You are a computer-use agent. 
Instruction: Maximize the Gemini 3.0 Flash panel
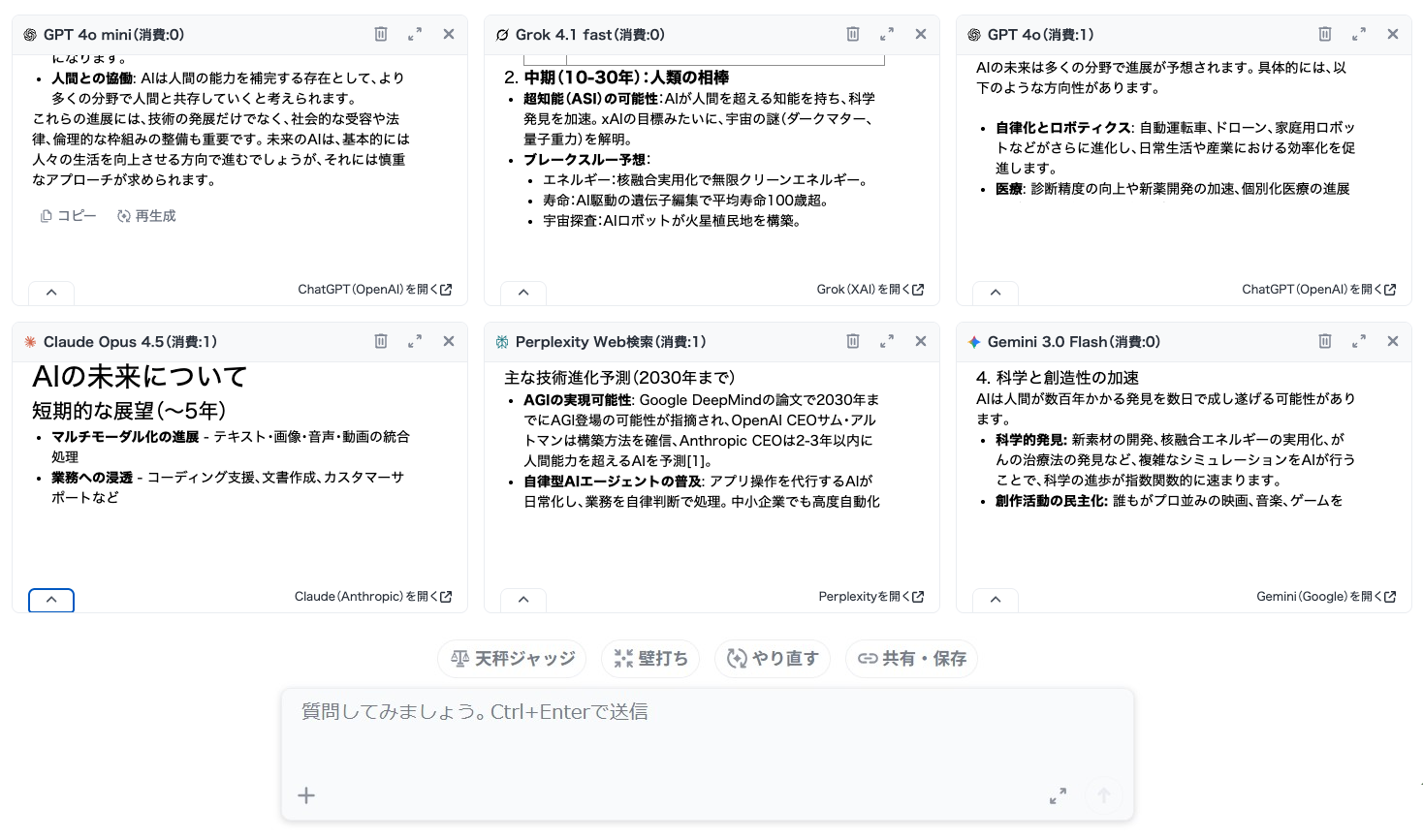tap(1359, 341)
